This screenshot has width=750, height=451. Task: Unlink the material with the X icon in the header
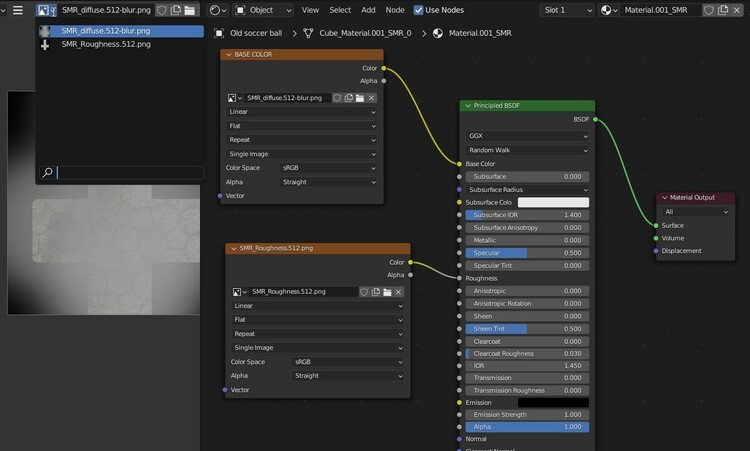[737, 10]
